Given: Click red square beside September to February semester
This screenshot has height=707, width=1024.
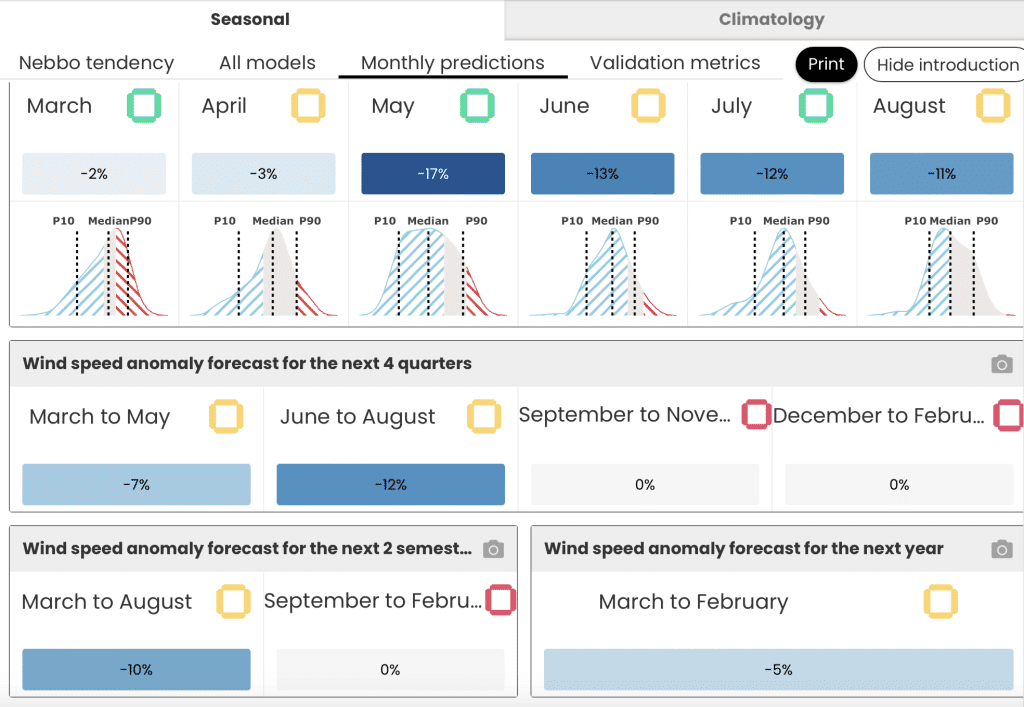Looking at the screenshot, I should pos(500,600).
